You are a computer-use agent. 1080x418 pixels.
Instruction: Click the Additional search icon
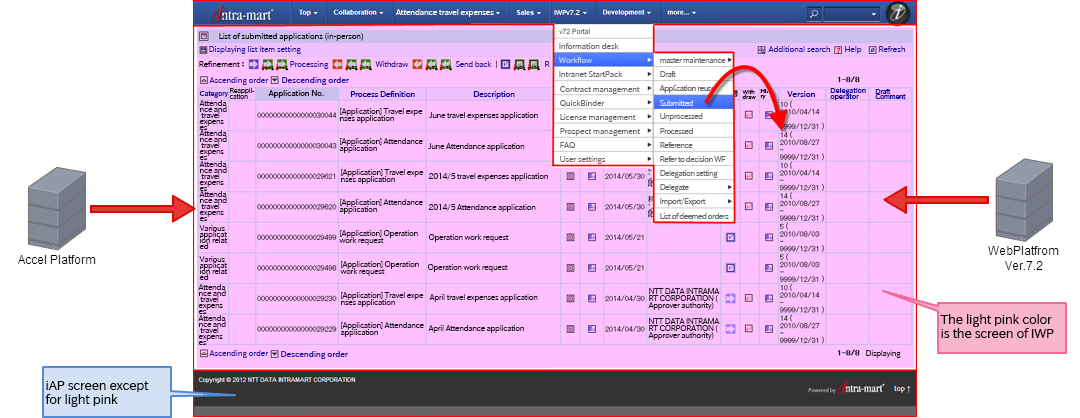761,50
